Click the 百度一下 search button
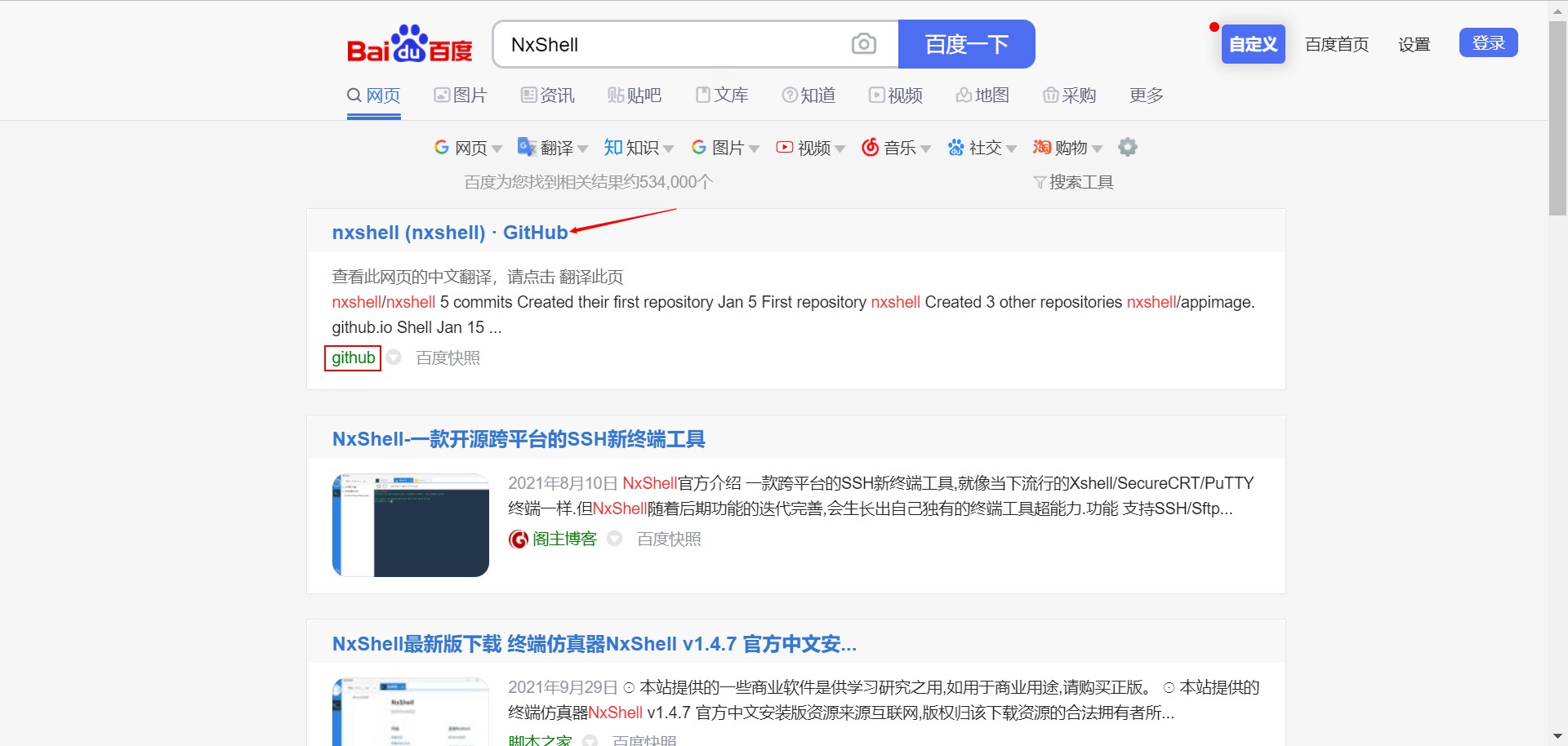1568x746 pixels. [x=966, y=44]
